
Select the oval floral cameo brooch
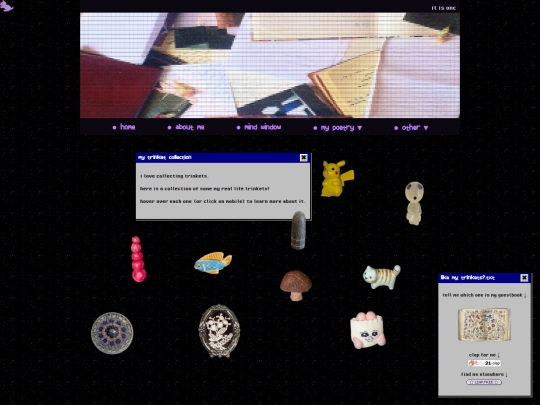pos(219,331)
